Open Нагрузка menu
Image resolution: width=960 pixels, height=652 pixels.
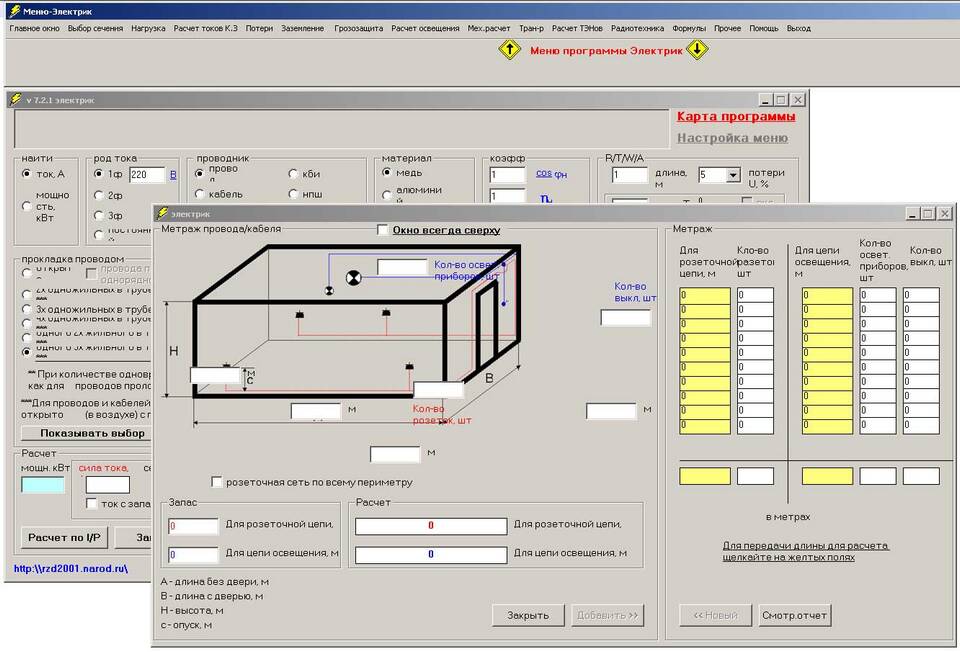point(148,28)
